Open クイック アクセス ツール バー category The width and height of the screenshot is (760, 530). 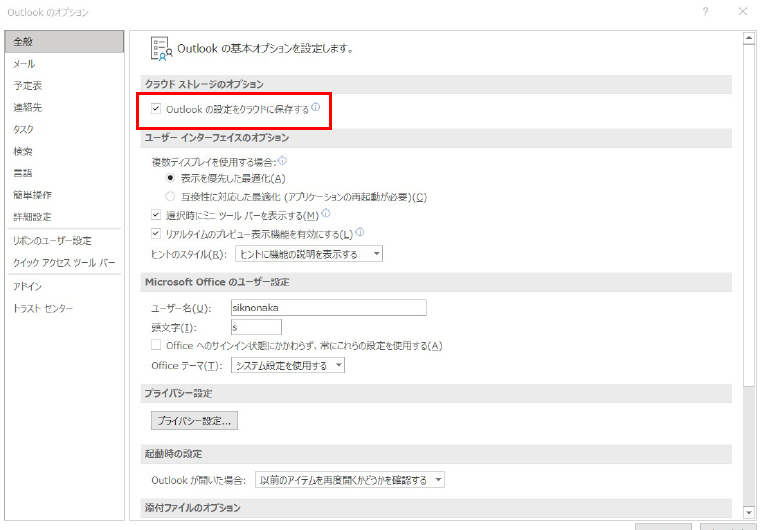[64, 262]
